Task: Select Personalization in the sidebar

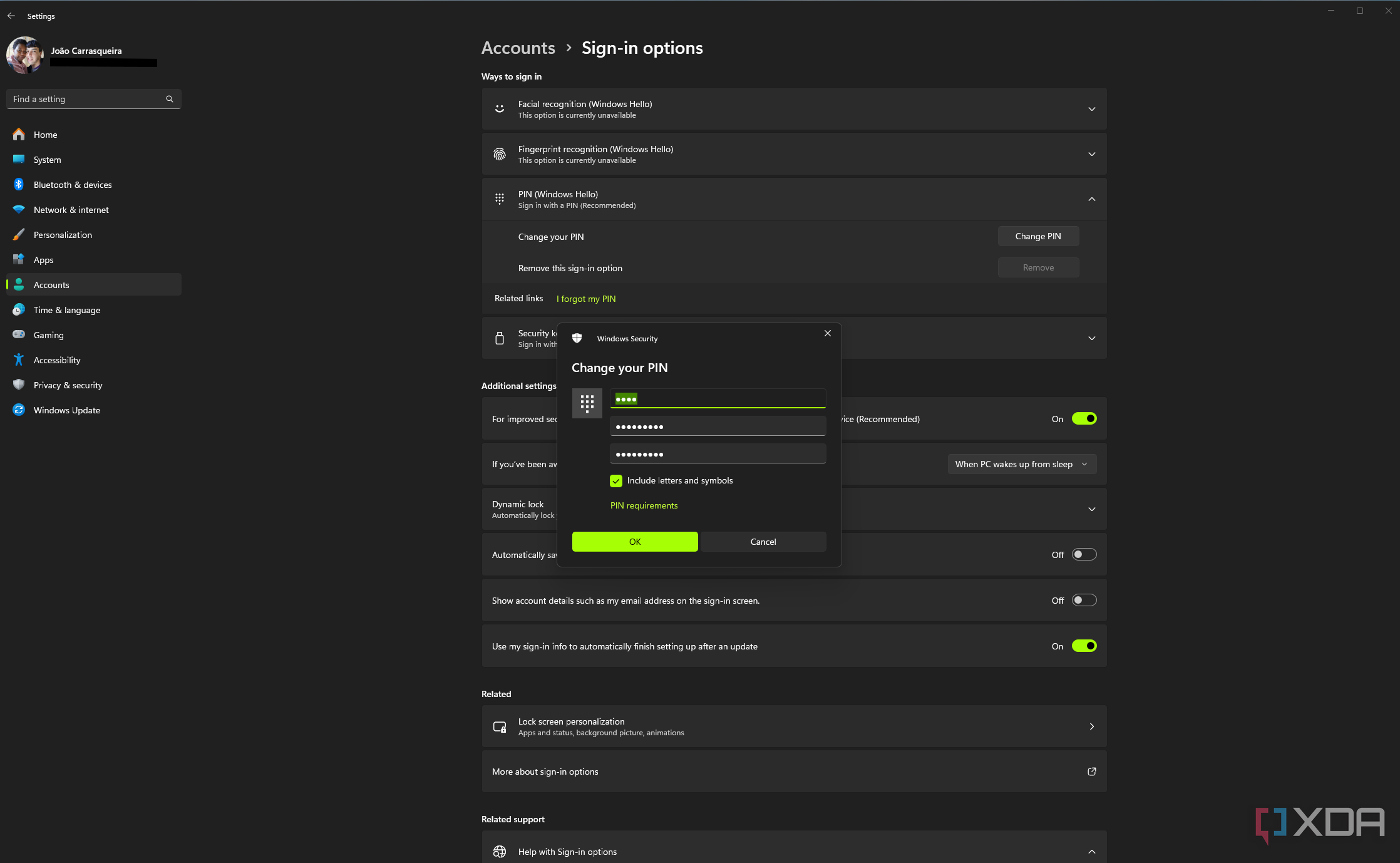Action: (x=94, y=235)
